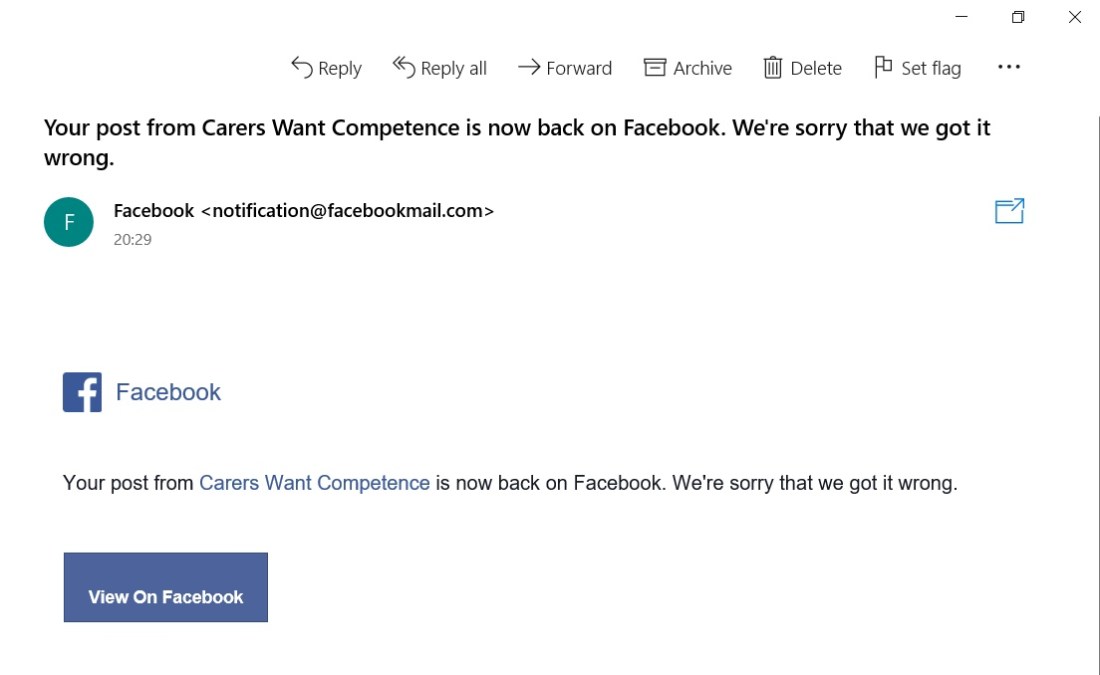Viewport: 1100px width, 675px height.
Task: Click the Reply arrow icon
Action: coord(302,67)
